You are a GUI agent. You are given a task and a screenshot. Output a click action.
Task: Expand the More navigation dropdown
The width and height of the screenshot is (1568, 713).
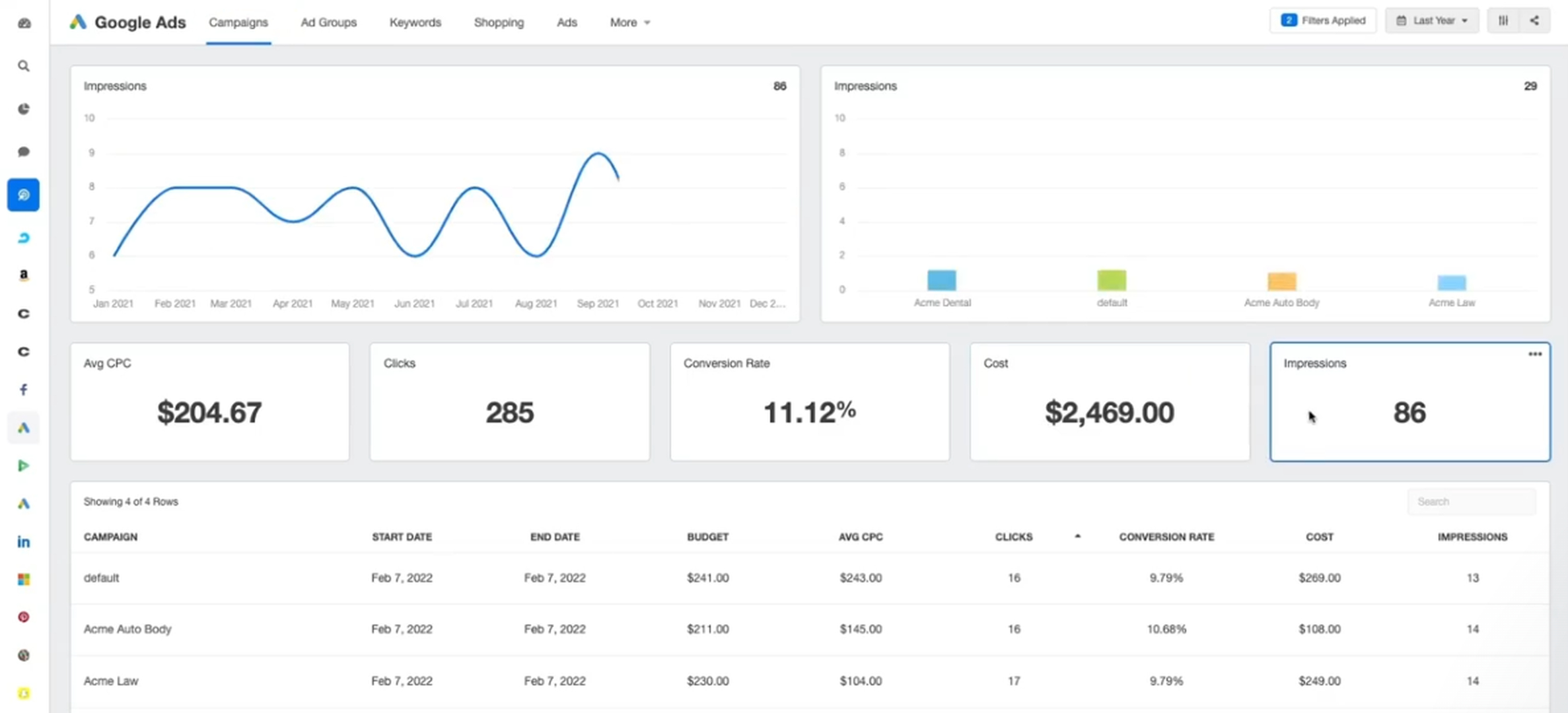coord(629,22)
